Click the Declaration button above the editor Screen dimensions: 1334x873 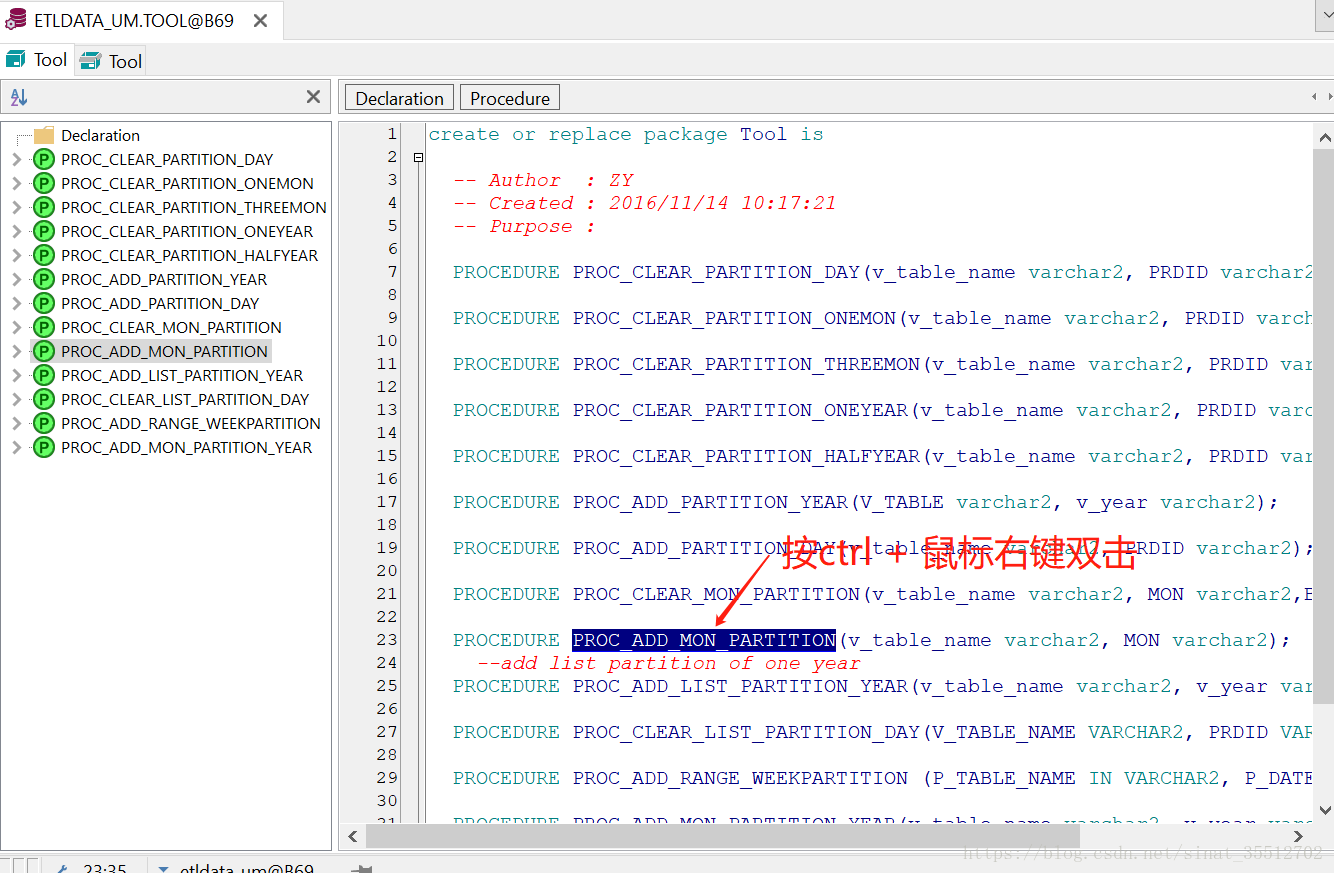click(x=399, y=98)
